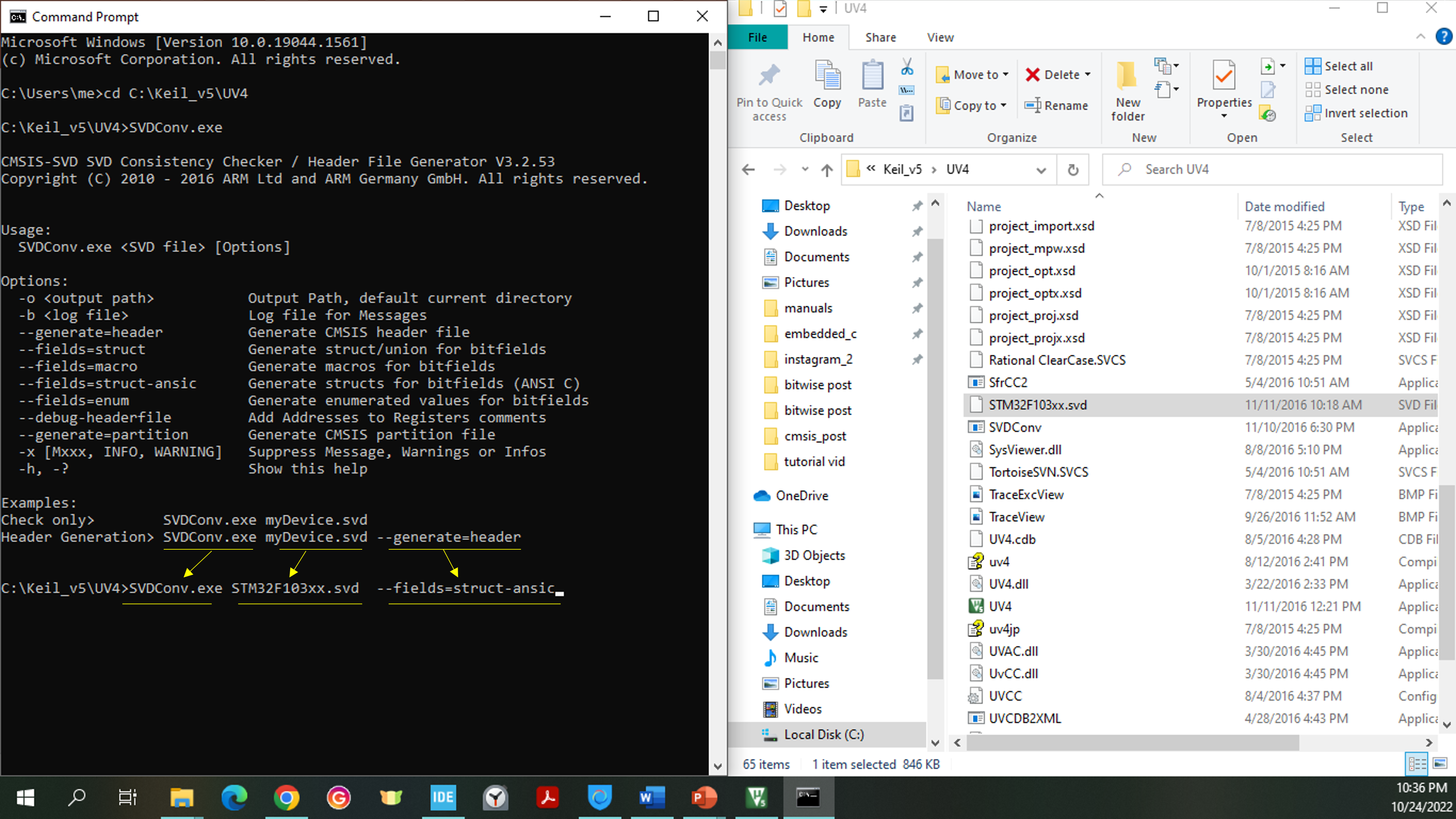Sort files by Name column header

coord(983,206)
